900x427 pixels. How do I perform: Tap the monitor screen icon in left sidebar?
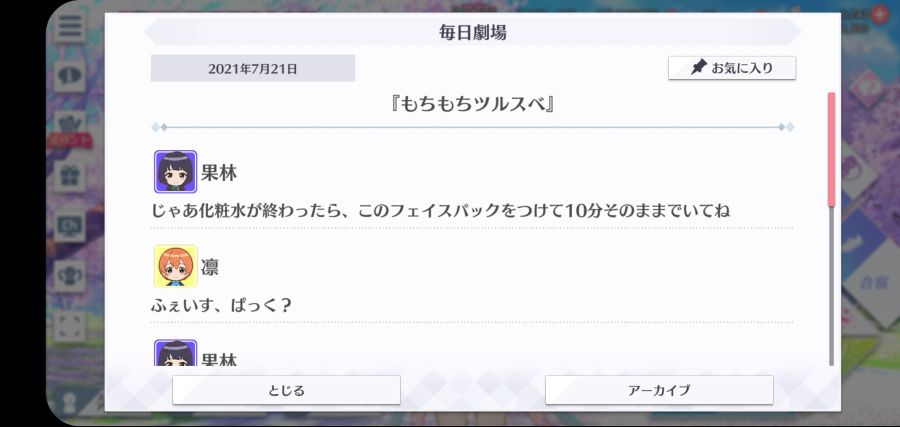click(x=71, y=226)
